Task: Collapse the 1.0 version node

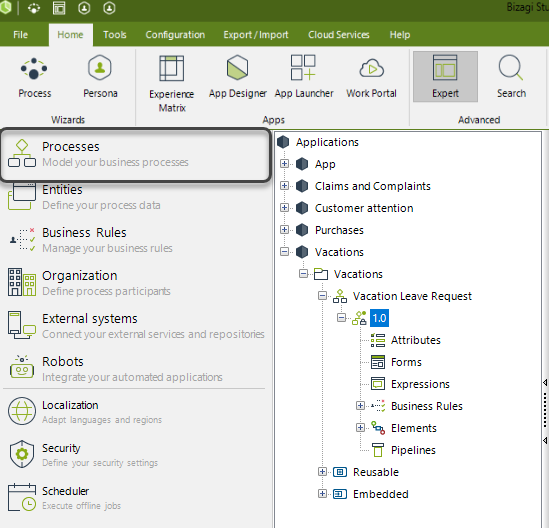Action: point(341,318)
